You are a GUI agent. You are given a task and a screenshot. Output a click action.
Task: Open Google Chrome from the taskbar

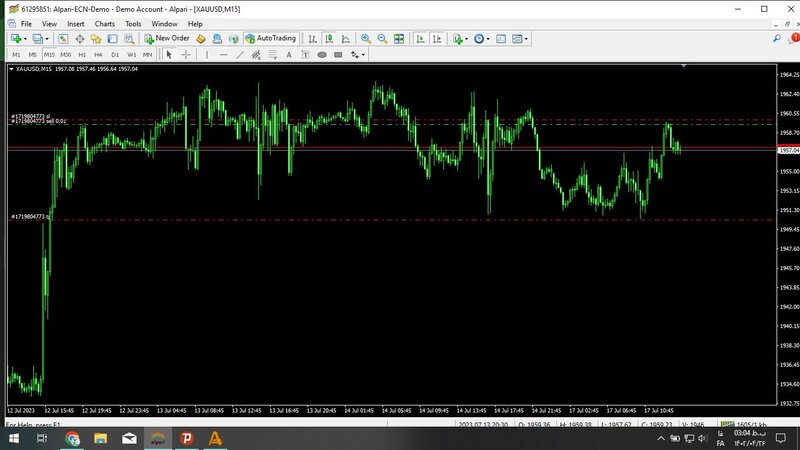point(73,438)
